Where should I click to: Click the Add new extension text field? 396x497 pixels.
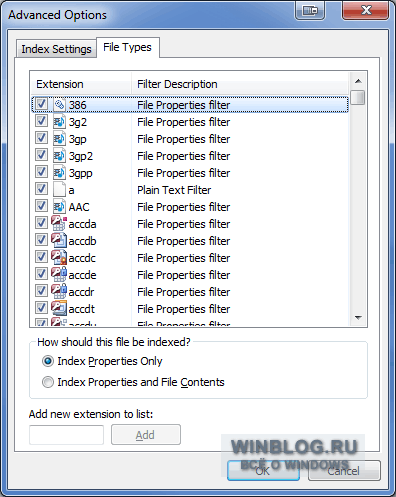coord(66,435)
